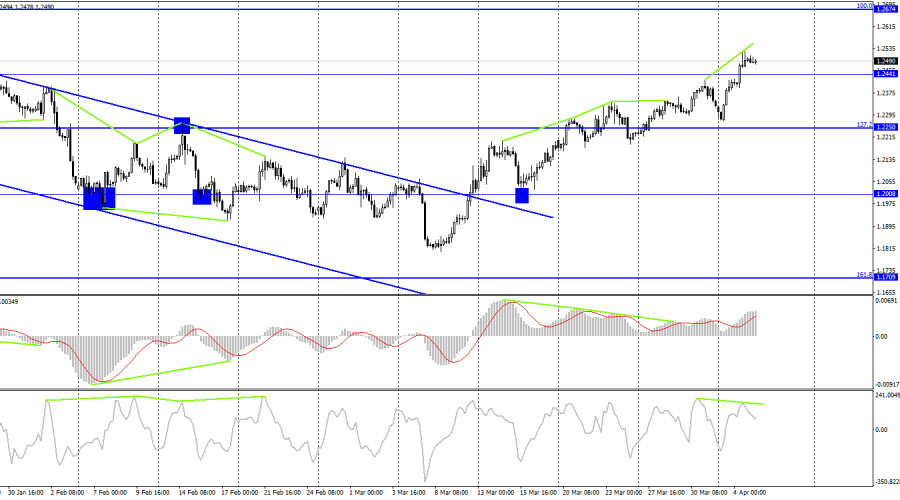The height and width of the screenshot is (500, 900).
Task: Select the blue marker on the 1.2250 level
Action: coord(182,126)
